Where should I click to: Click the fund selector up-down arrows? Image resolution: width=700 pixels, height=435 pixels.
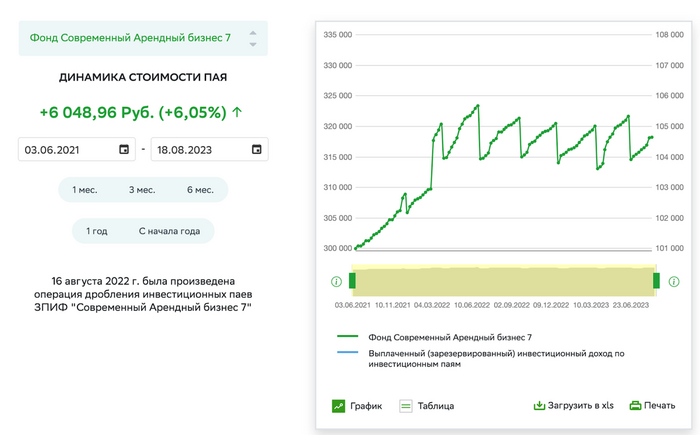point(252,38)
